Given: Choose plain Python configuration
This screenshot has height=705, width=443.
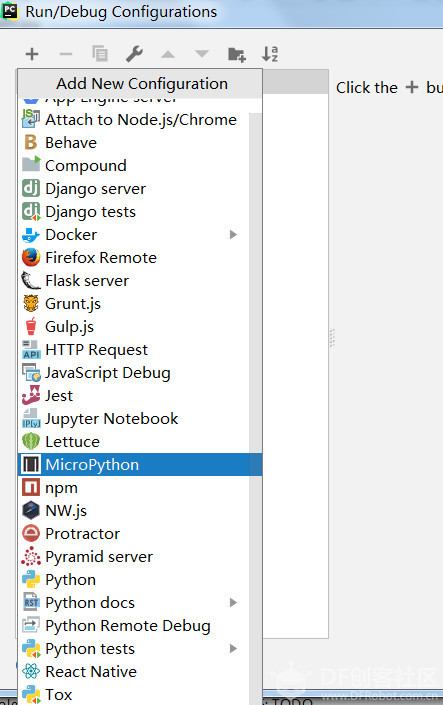Looking at the screenshot, I should (133, 580).
